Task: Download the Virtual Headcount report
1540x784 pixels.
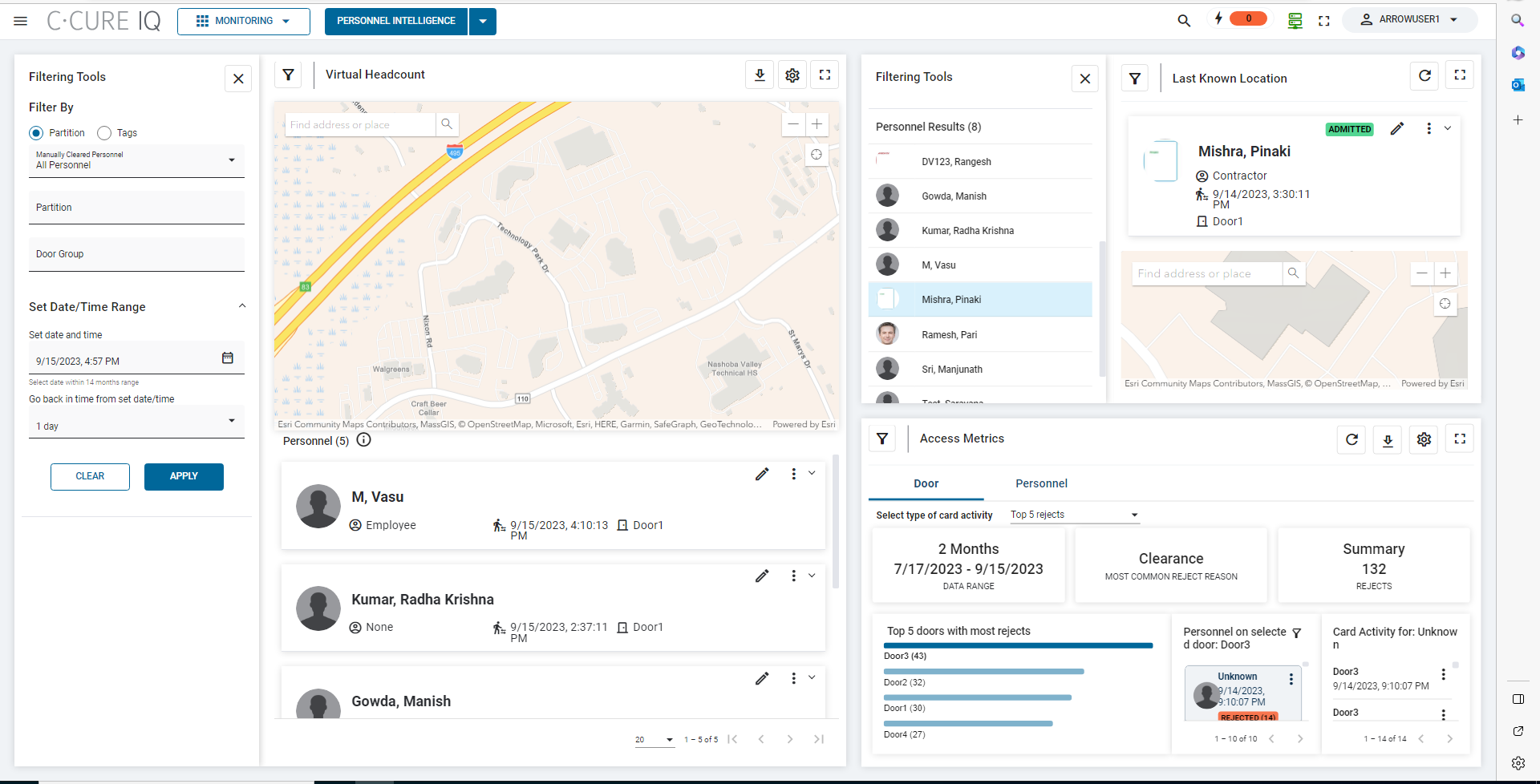Action: (760, 75)
